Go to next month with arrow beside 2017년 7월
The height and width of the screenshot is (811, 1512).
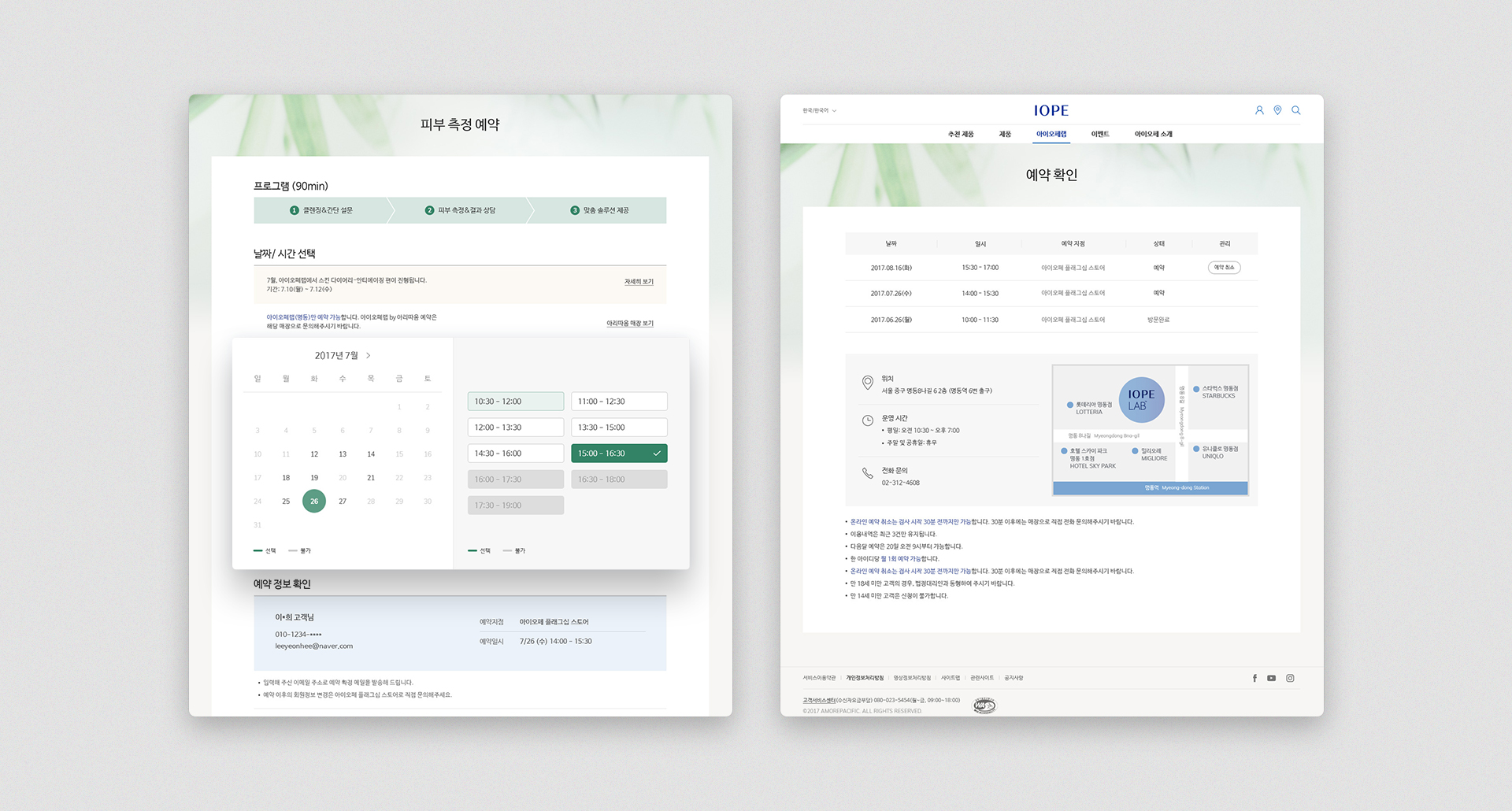[368, 356]
